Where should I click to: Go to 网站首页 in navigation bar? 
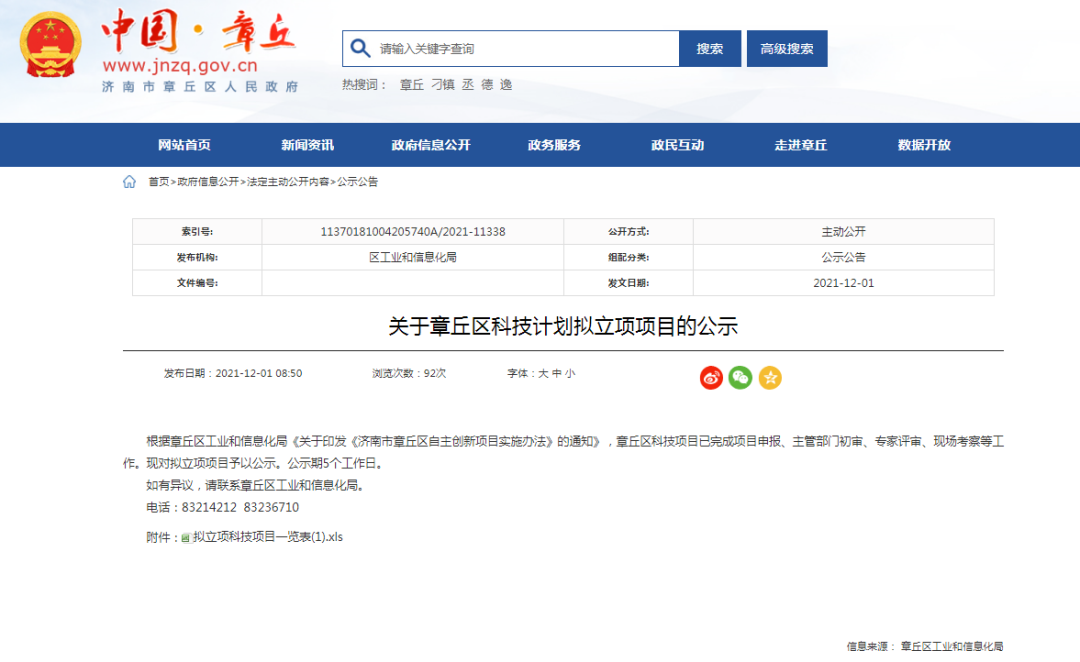(184, 145)
